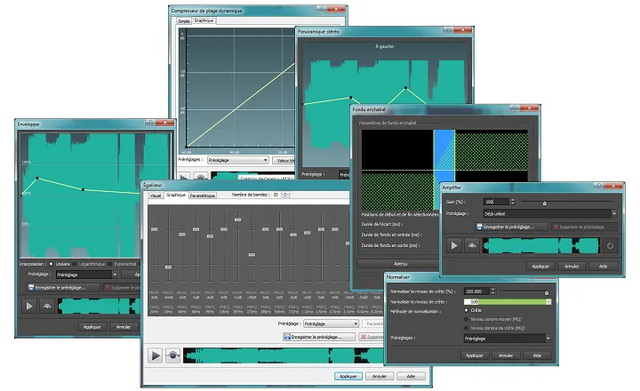Switch to Visuel tab in Égaliseur

[156, 196]
